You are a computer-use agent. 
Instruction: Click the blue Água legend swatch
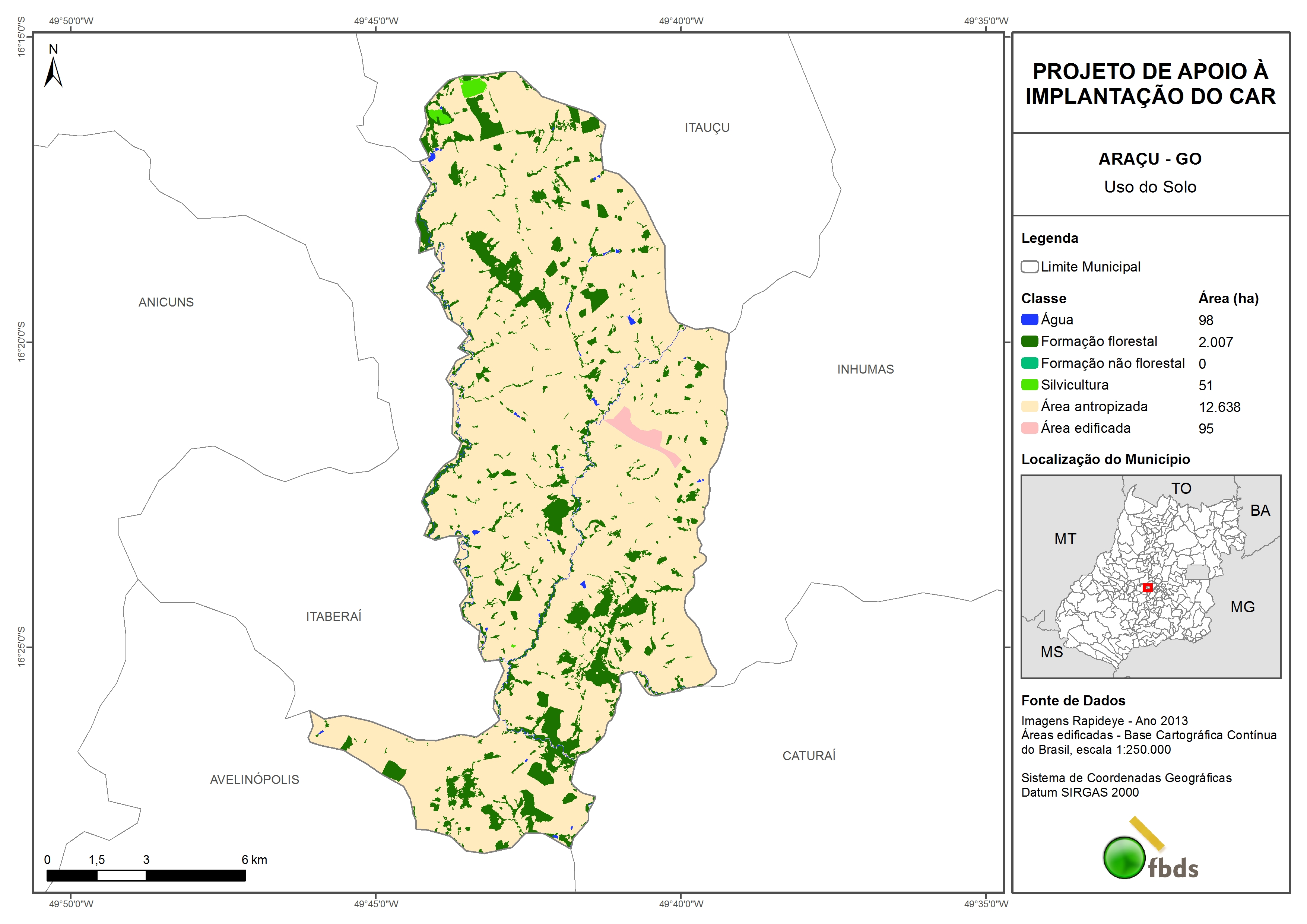click(1029, 320)
